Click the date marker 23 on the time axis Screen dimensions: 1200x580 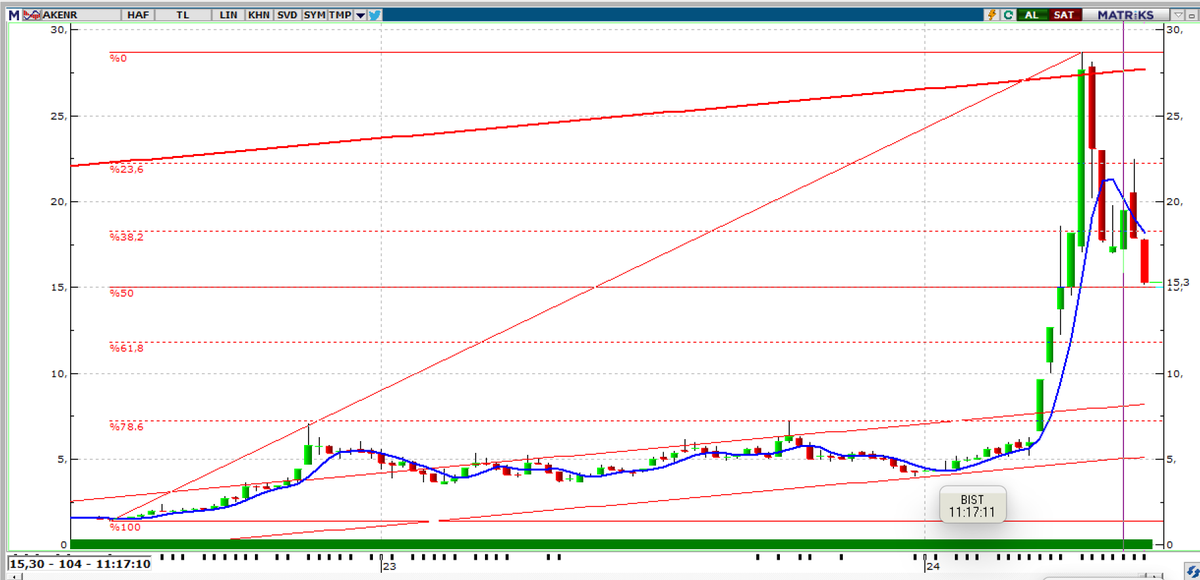389,566
